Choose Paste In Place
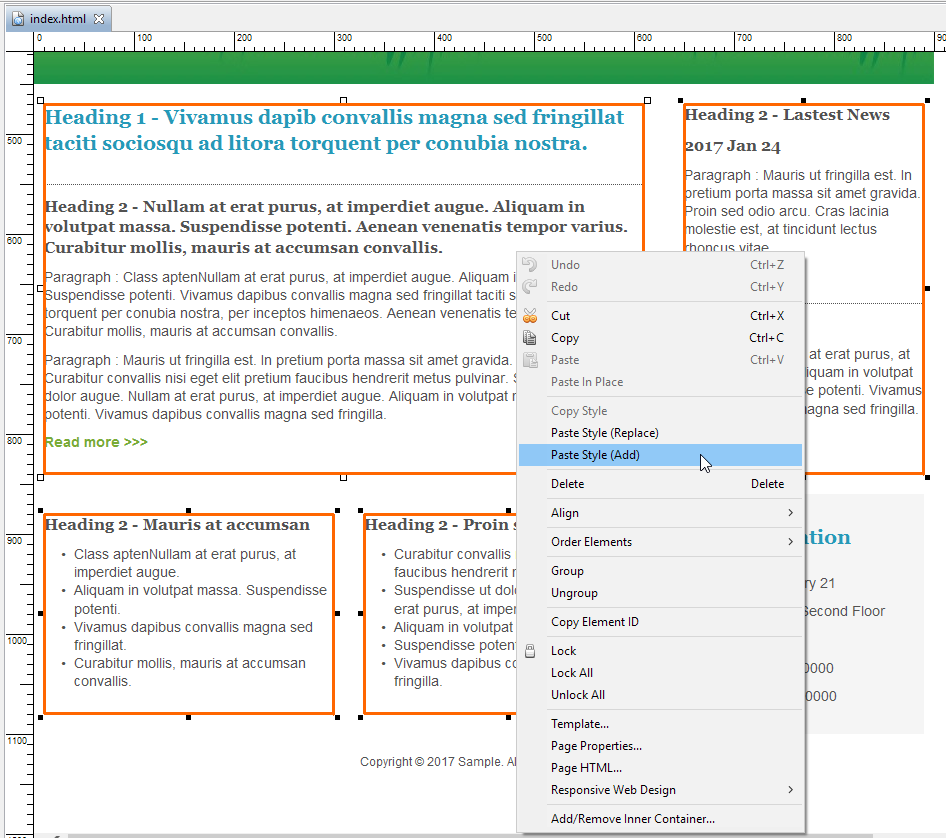 click(x=661, y=382)
